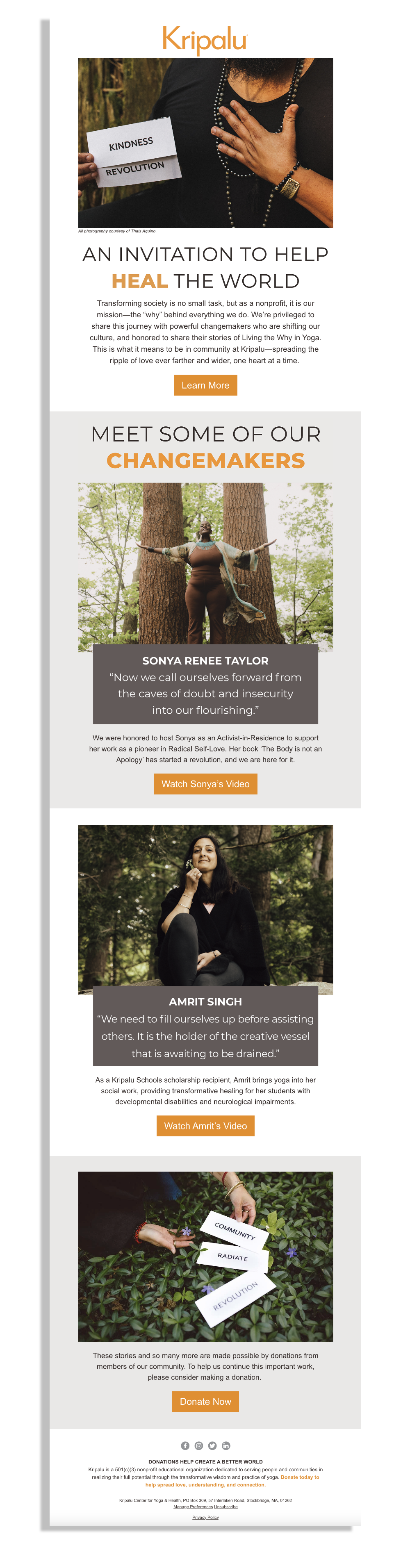The height and width of the screenshot is (1568, 410).
Task: Click the Meet Some of Our Changemakers heading
Action: 205,447
